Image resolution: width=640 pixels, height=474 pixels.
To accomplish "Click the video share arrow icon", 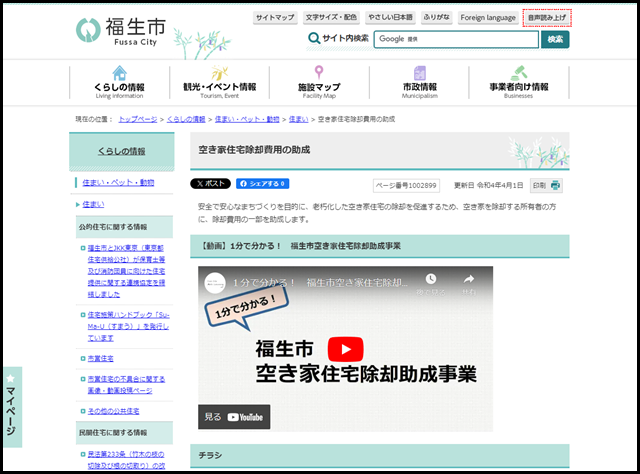I will (x=468, y=280).
